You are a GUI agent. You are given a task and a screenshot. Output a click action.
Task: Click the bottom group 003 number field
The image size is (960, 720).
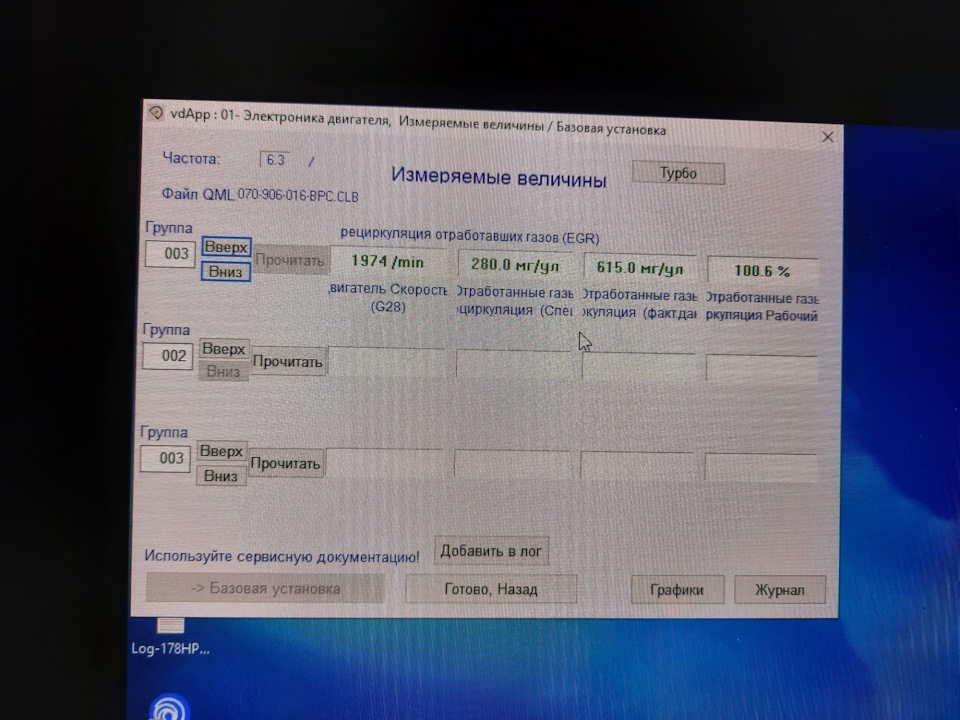tap(165, 458)
